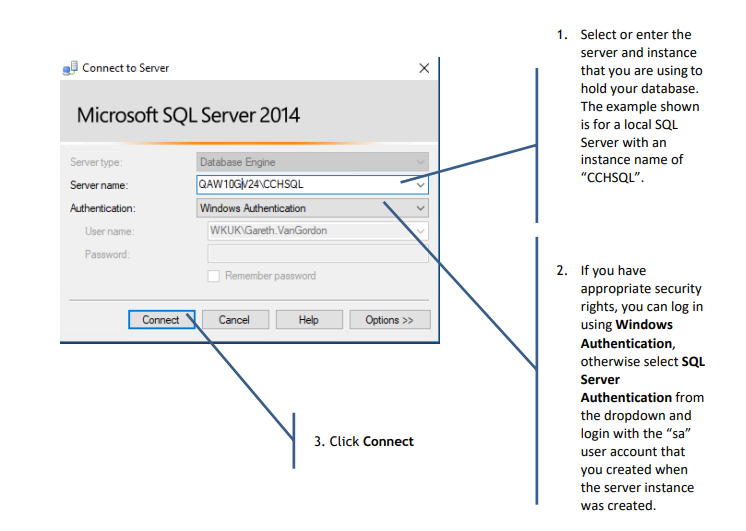This screenshot has height=531, width=746.
Task: Close the Connect to Server dialog
Action: (x=424, y=68)
